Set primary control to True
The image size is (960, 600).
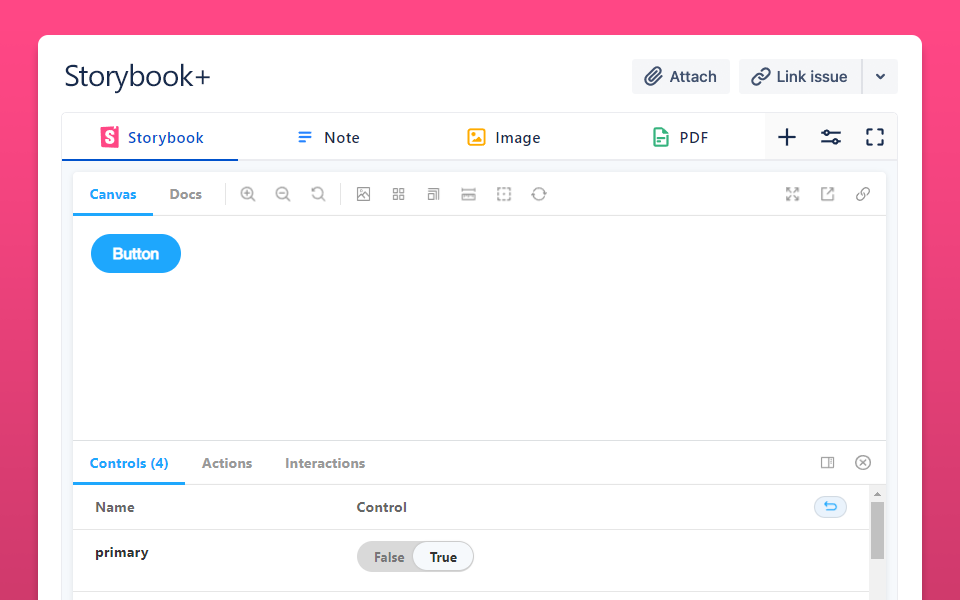tap(443, 557)
